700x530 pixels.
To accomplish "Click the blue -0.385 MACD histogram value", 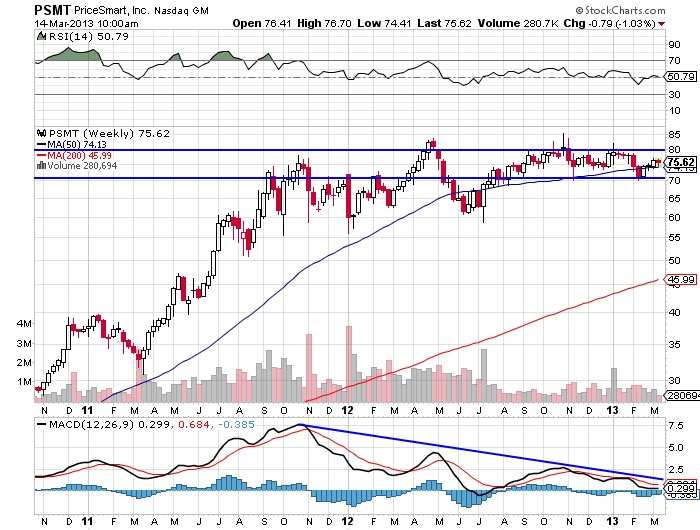I will (x=237, y=424).
